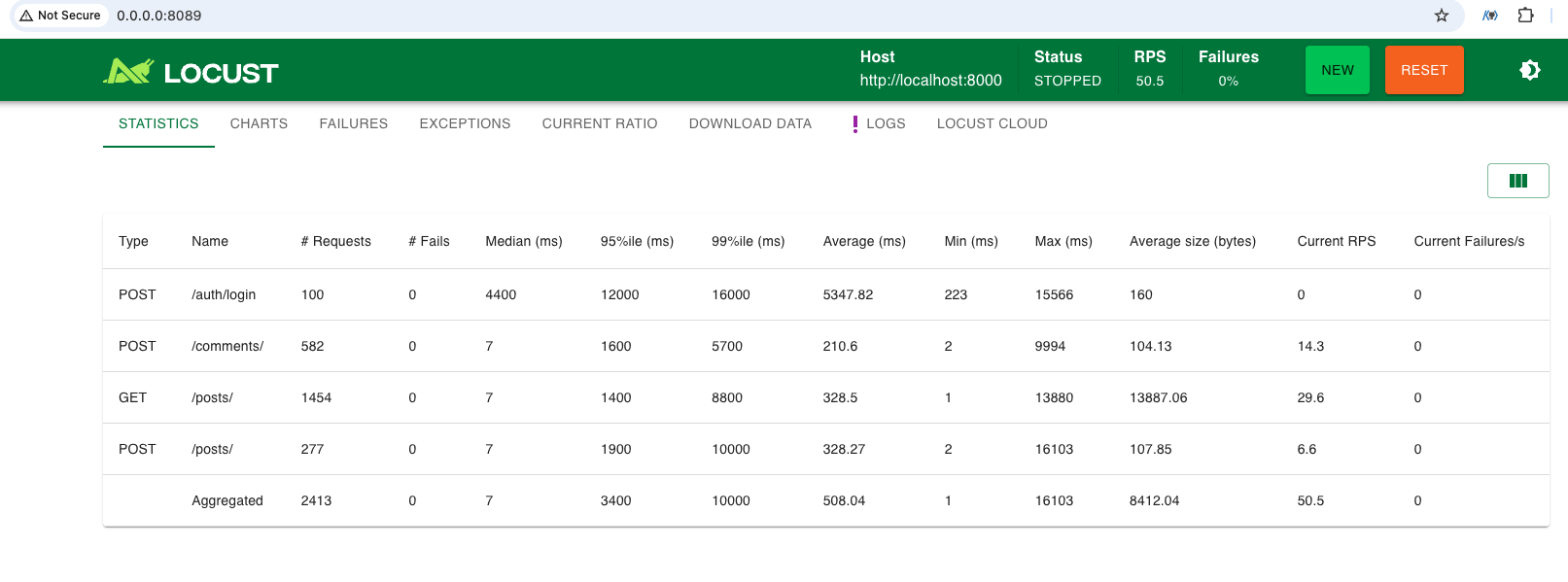Select the Current Ratio tab
The height and width of the screenshot is (582, 1568).
(599, 123)
